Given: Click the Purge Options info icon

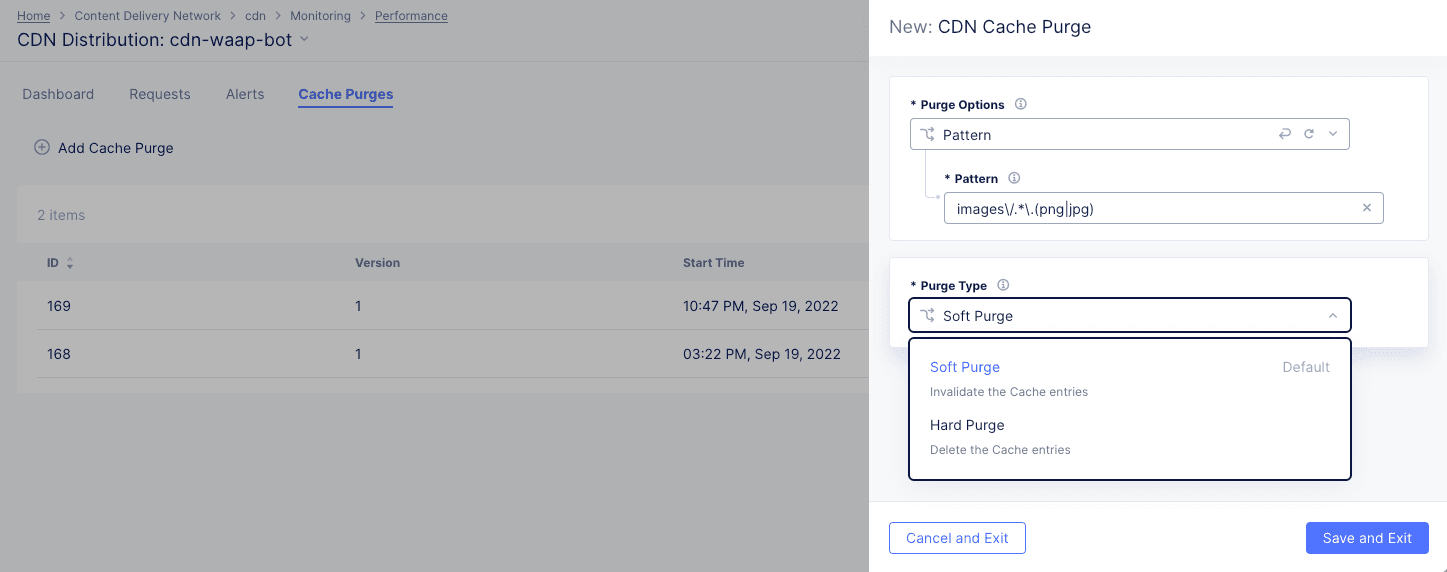Looking at the screenshot, I should point(1021,105).
